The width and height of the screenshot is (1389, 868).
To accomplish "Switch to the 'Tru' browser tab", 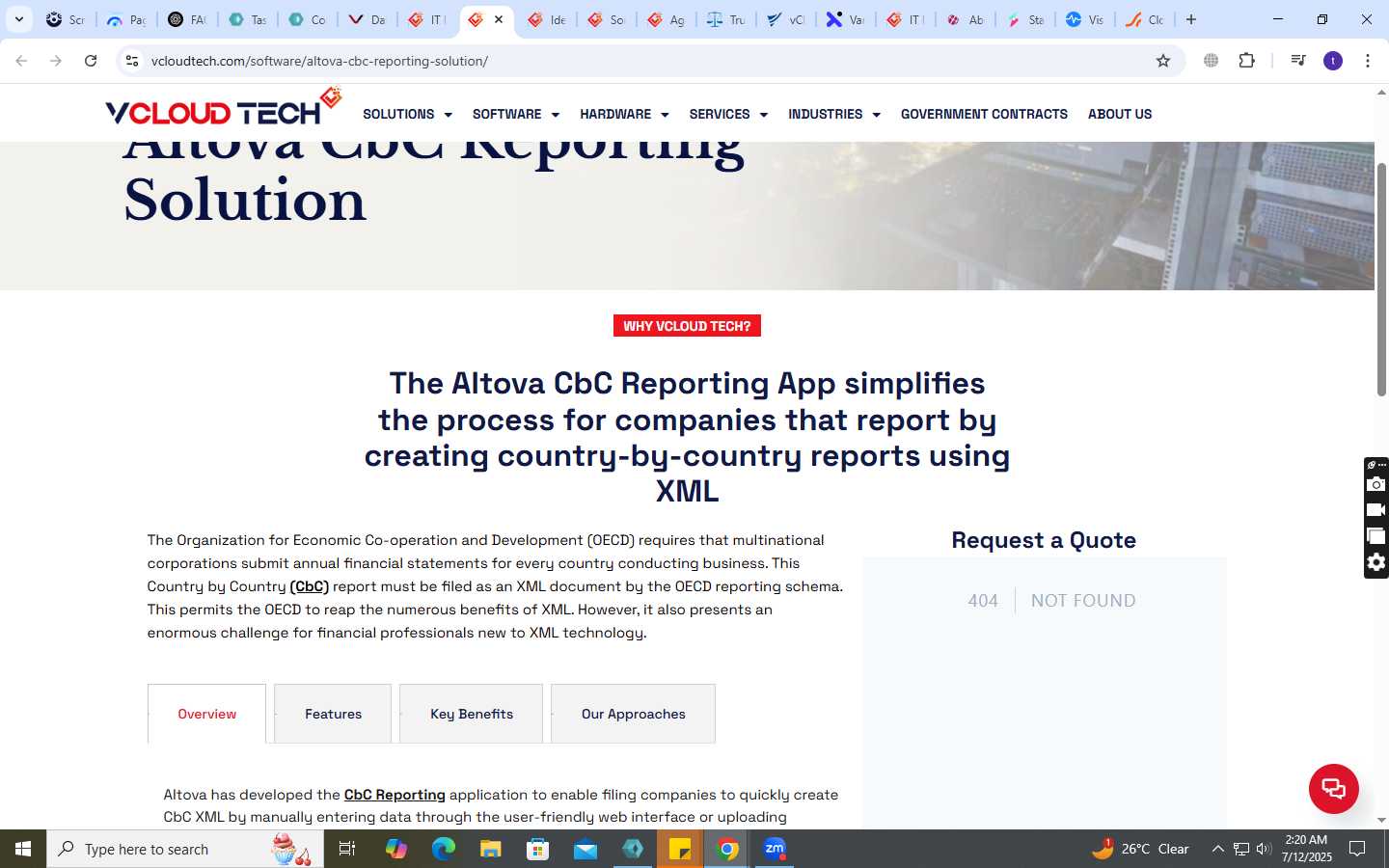I will pos(726,19).
